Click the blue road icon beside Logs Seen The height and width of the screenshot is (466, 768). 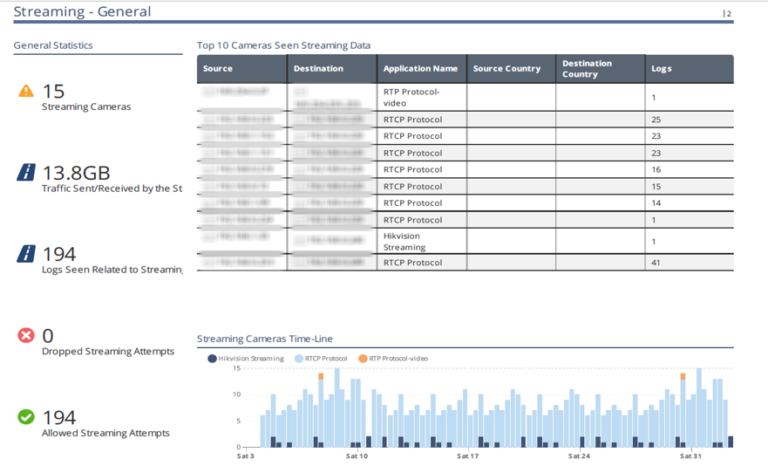click(x=26, y=254)
